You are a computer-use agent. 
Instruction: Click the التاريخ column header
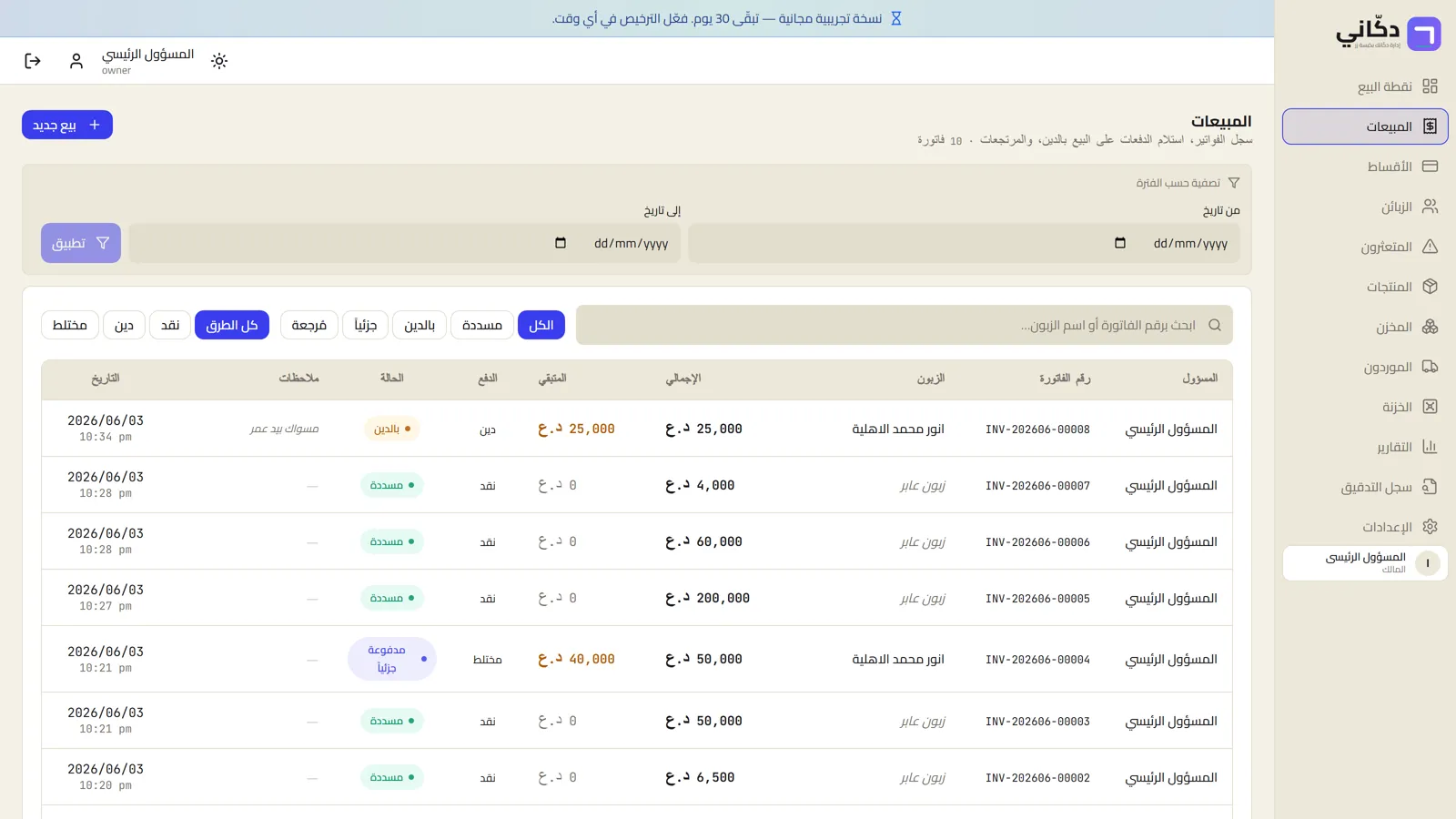point(106,379)
